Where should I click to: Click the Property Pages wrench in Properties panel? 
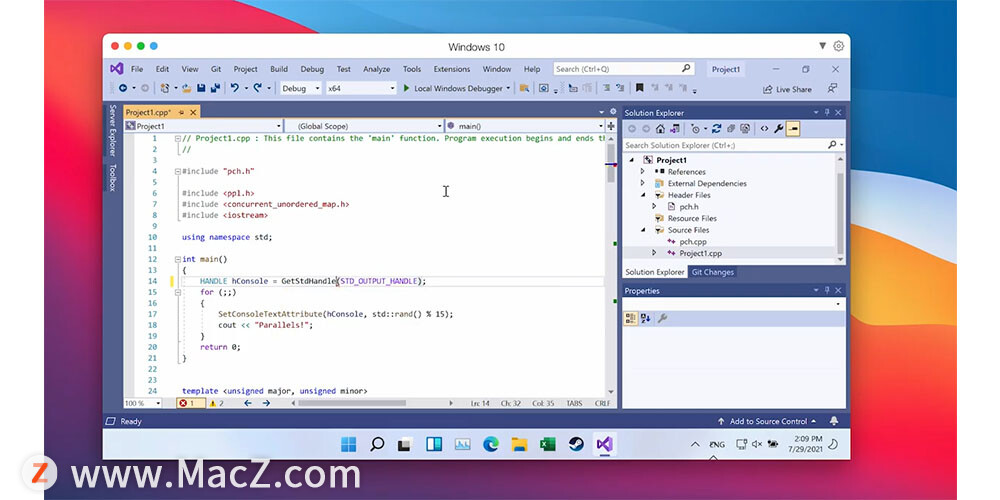click(662, 318)
